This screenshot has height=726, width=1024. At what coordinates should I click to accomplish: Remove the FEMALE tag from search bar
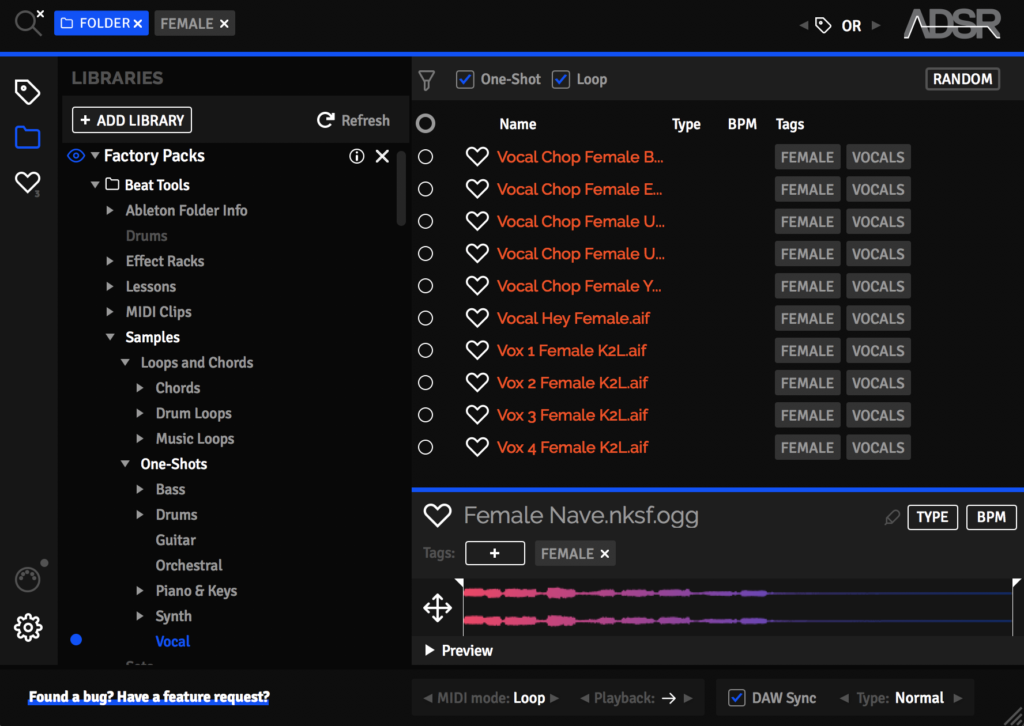[x=224, y=23]
